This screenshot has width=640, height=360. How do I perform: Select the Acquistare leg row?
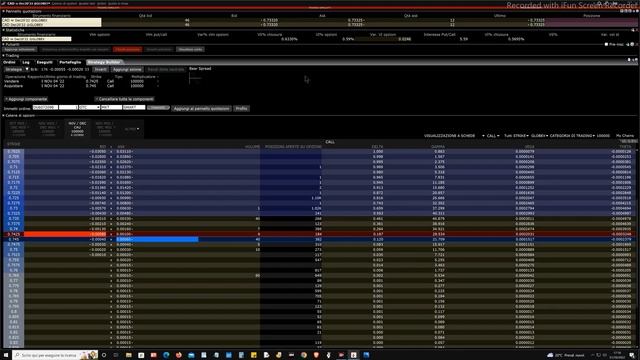(81, 86)
